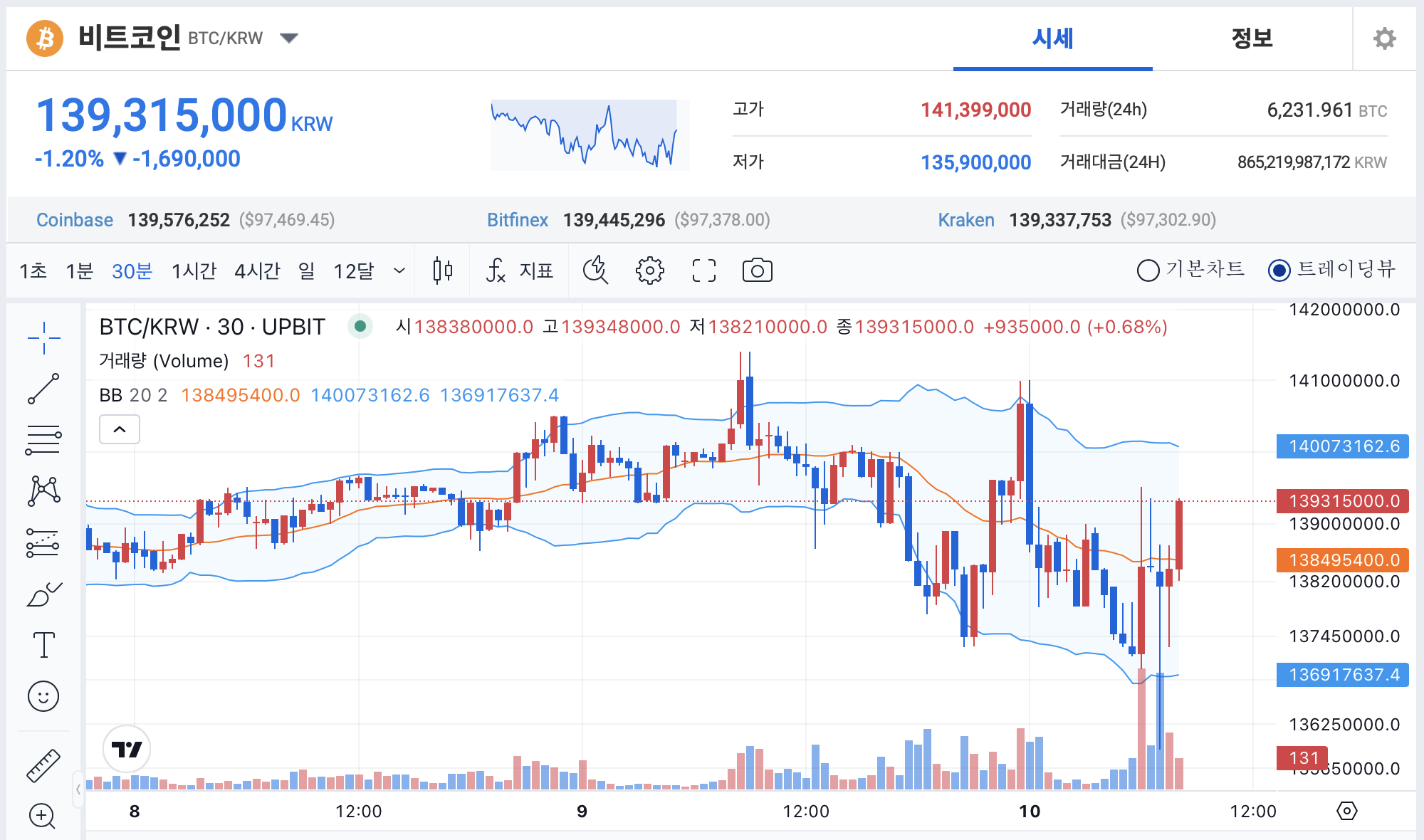The image size is (1424, 840).
Task: Switch to the 정보 tab
Action: click(x=1252, y=38)
